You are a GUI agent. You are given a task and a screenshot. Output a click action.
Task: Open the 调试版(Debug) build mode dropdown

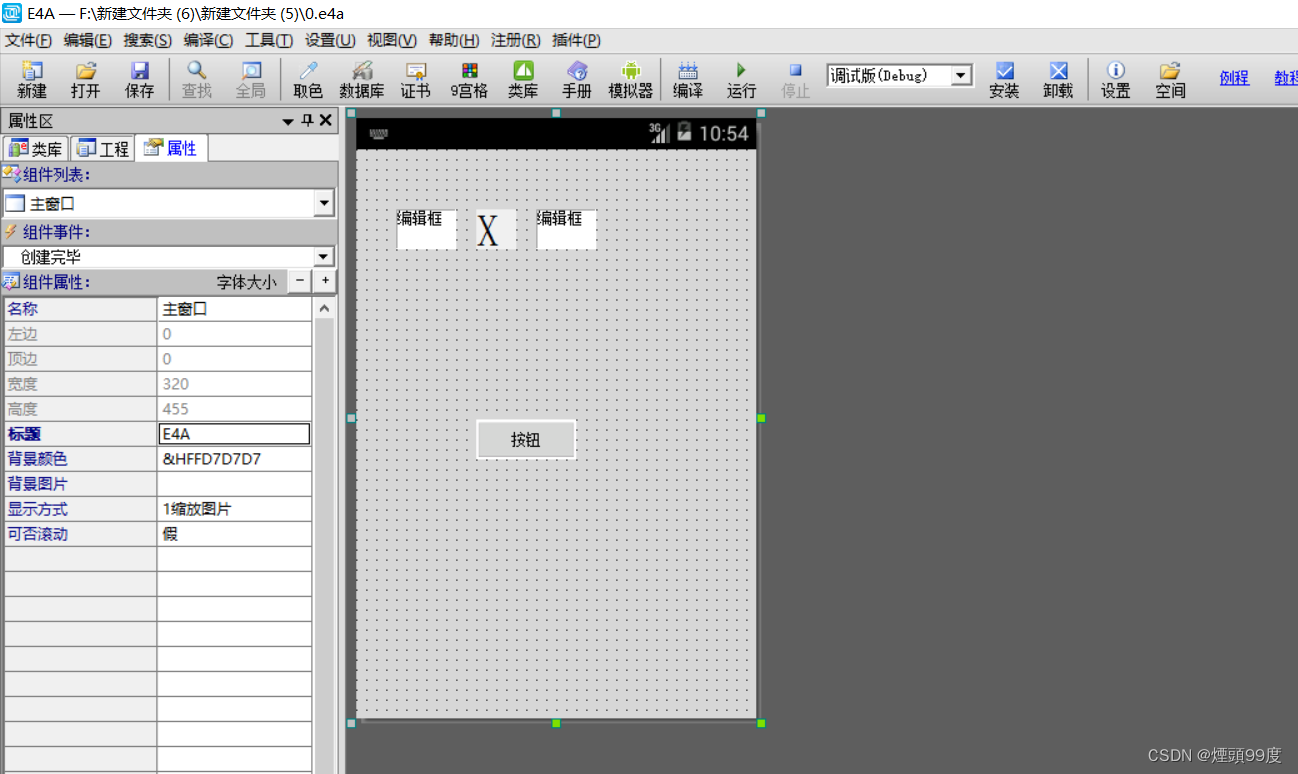click(961, 75)
